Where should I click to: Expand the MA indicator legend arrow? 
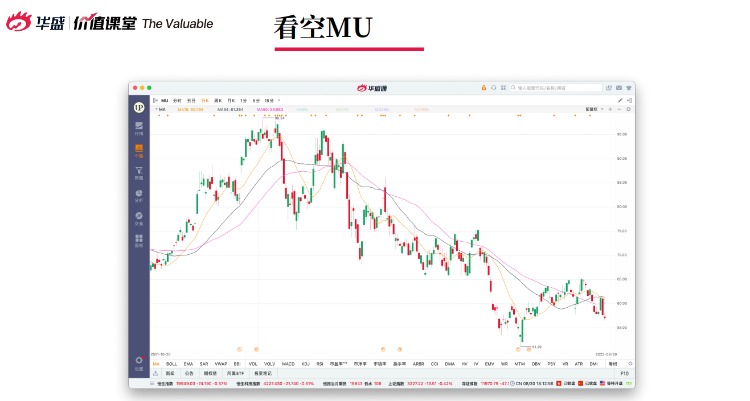tap(156, 109)
